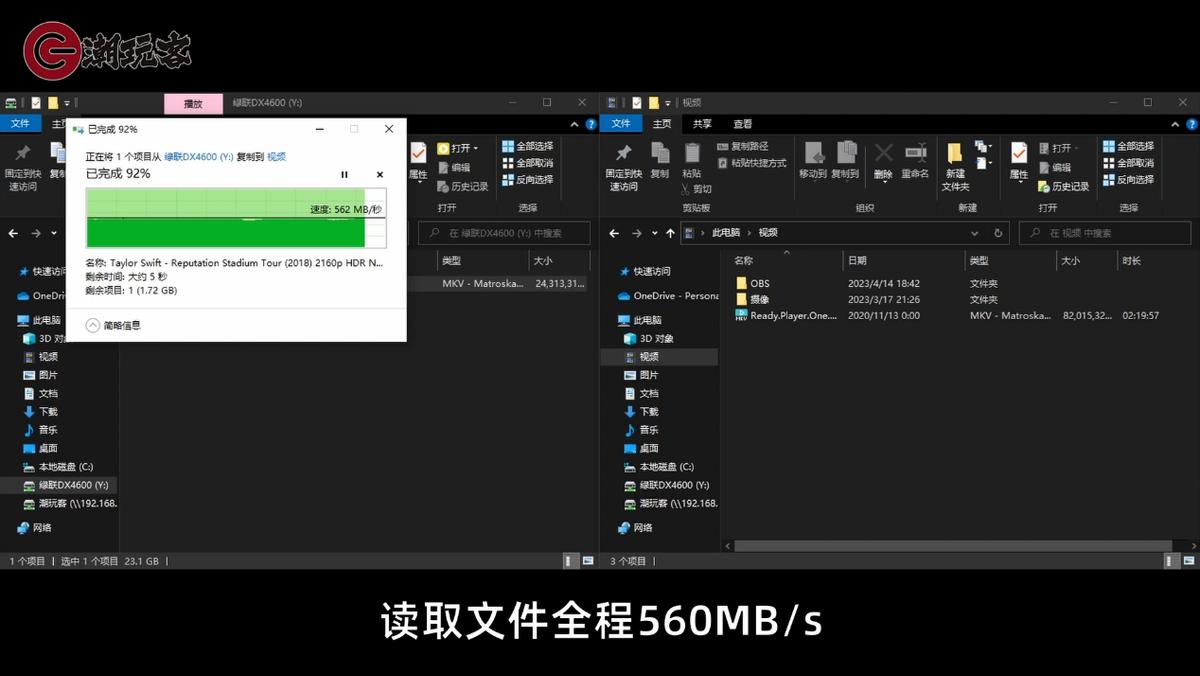Expand the ribbon with the chevron arrow

[1176, 125]
